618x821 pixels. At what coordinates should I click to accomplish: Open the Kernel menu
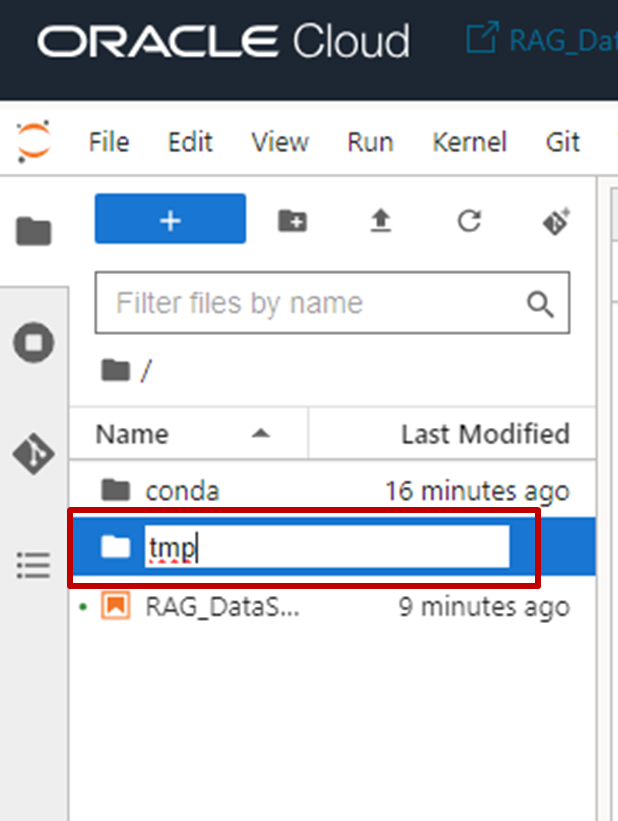coord(470,142)
